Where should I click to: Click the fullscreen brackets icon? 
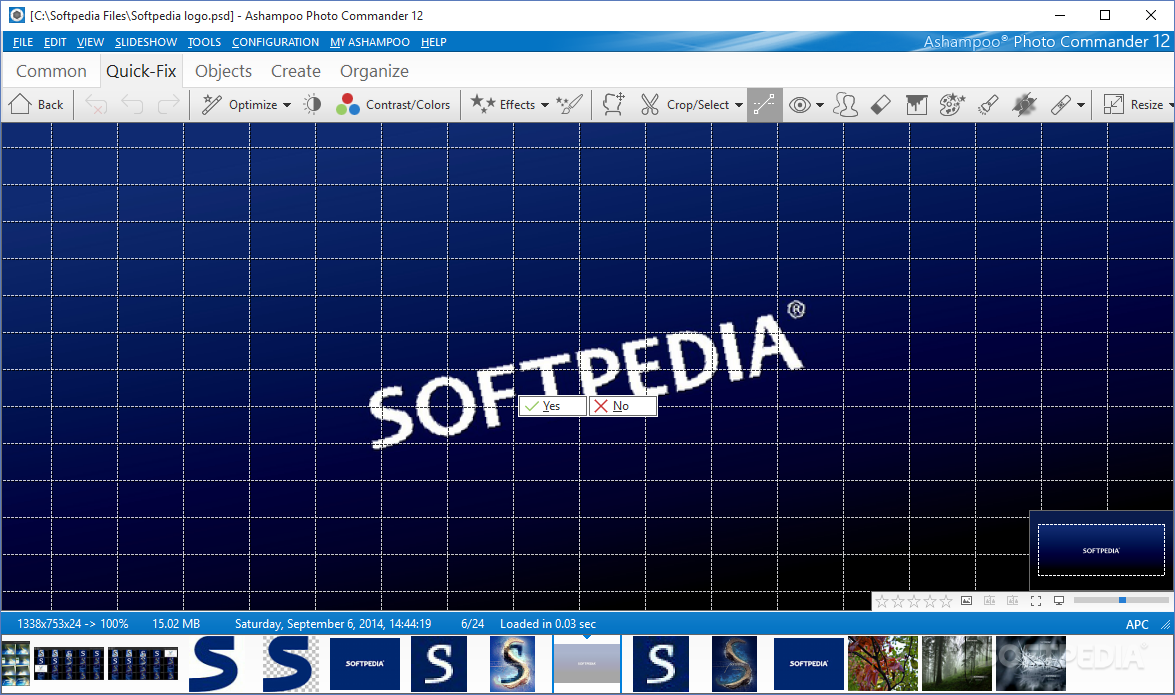1036,601
